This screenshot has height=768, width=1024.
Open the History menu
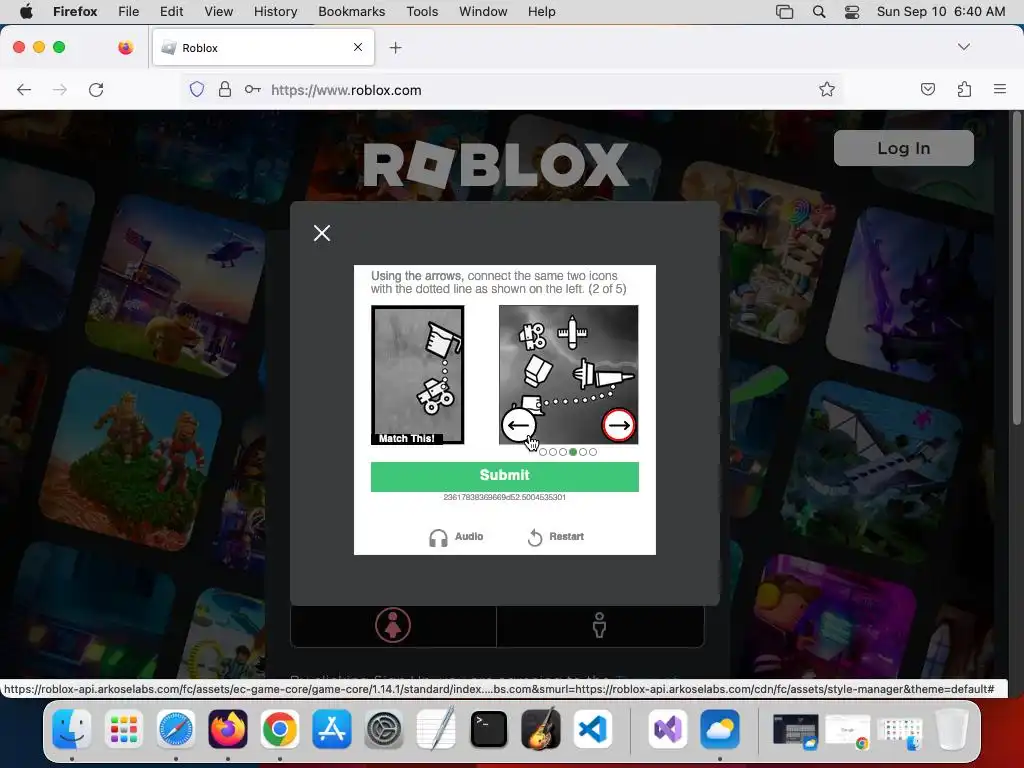276,11
